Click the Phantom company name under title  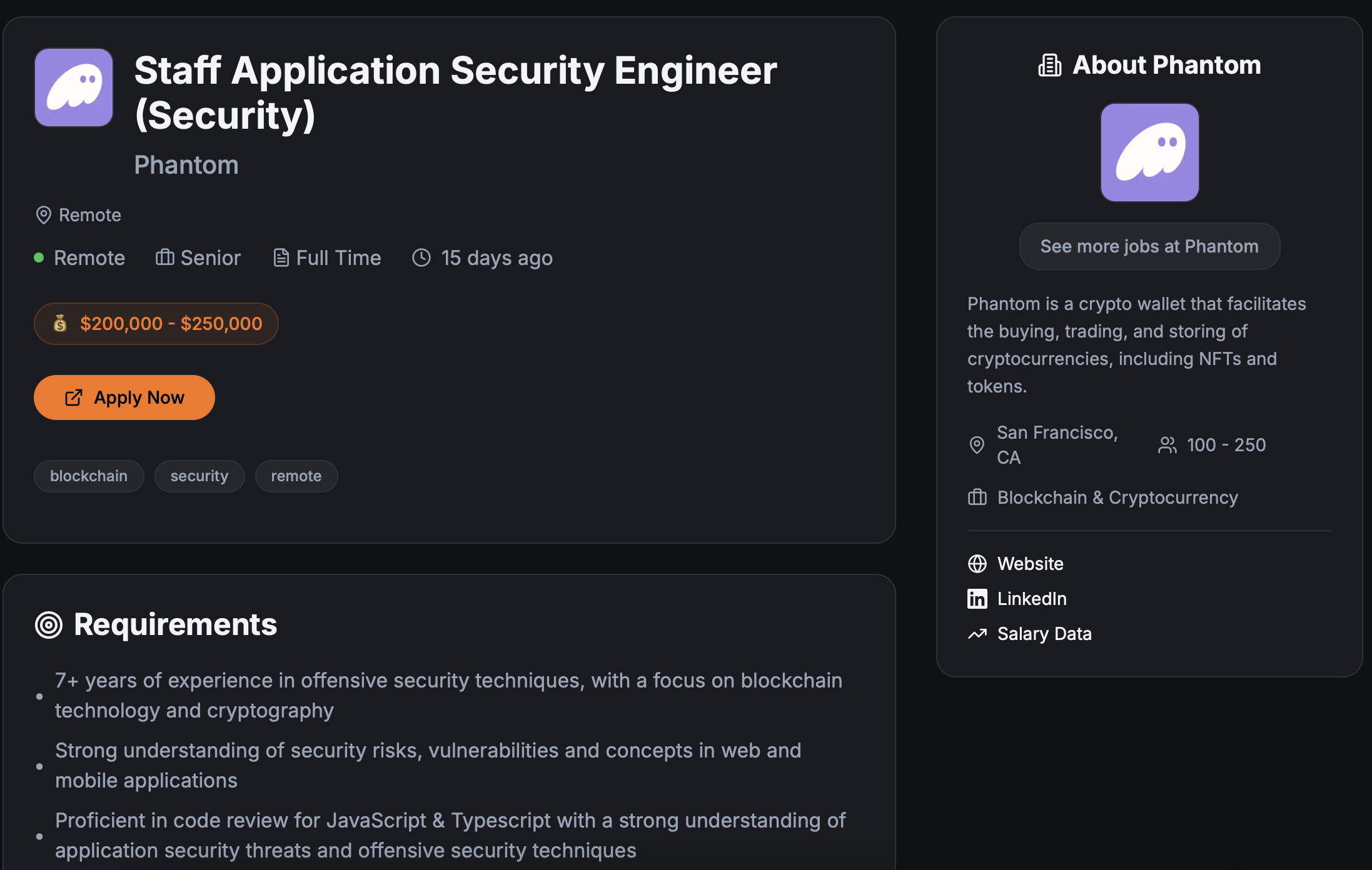coord(186,165)
